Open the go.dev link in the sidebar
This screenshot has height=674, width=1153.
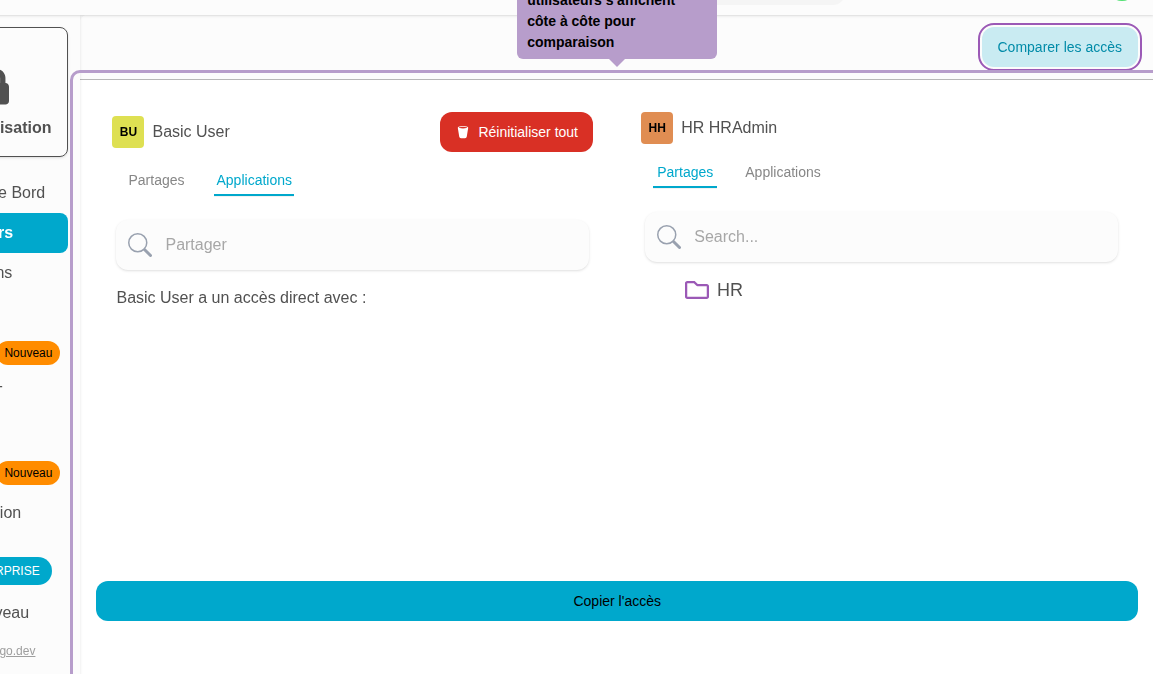[18, 650]
